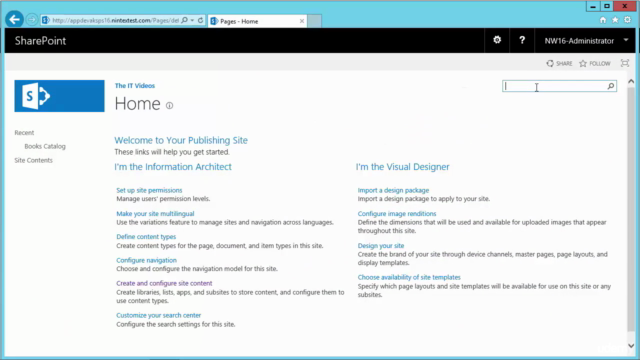640x360 pixels.
Task: Minimize the browser window
Action: pos(593,6)
